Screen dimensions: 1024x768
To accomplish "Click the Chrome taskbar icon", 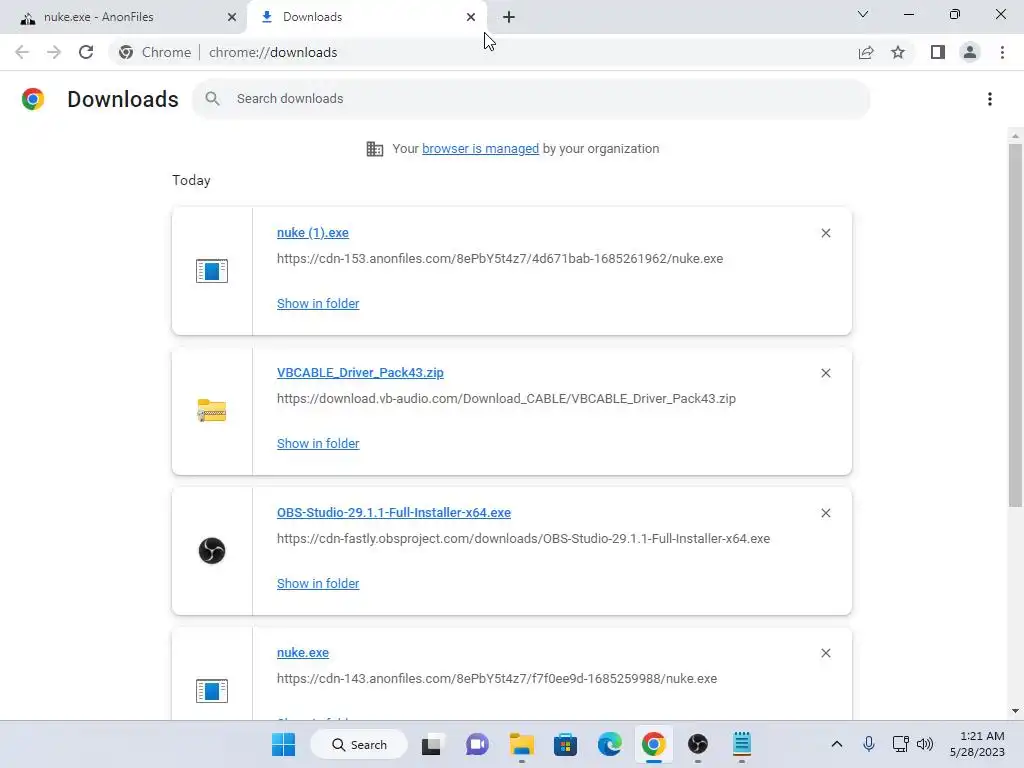I will click(x=653, y=744).
